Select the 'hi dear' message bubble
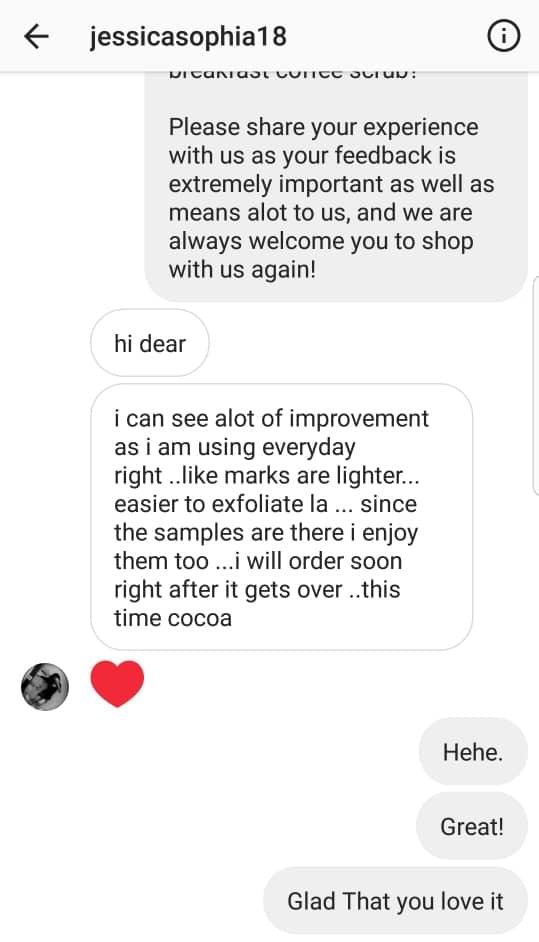The image size is (539, 942). coord(150,344)
